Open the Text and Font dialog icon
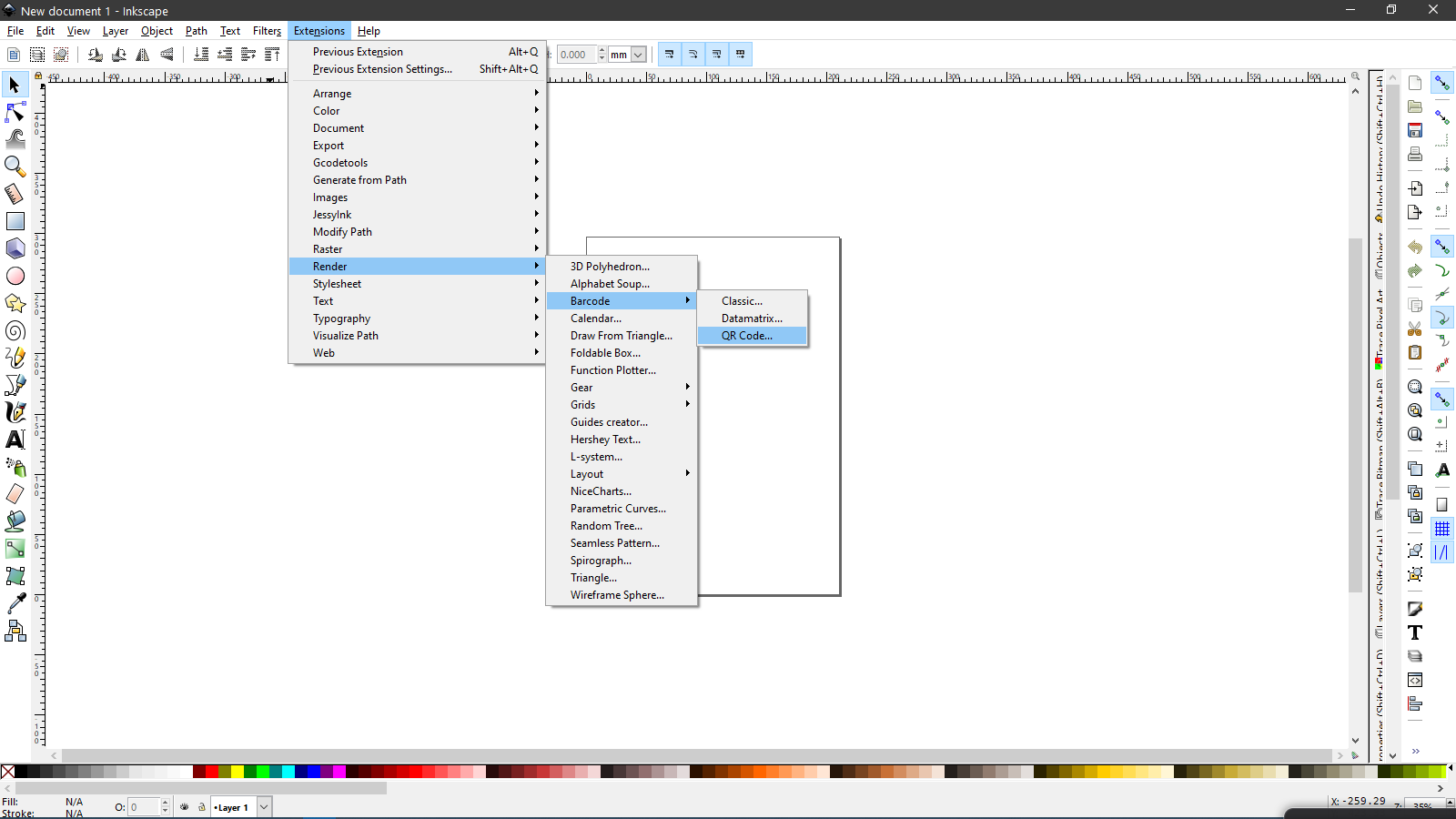The image size is (1456, 819). point(1415,632)
